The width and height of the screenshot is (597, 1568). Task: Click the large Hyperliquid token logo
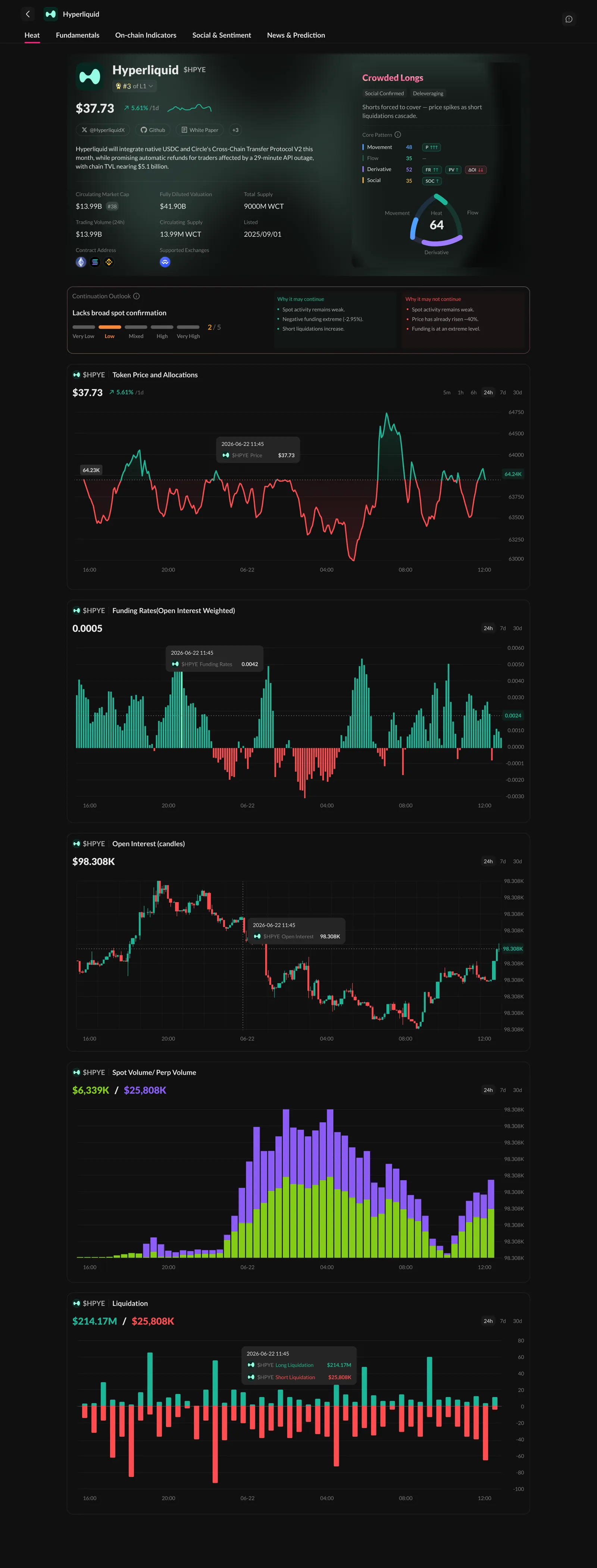point(90,77)
